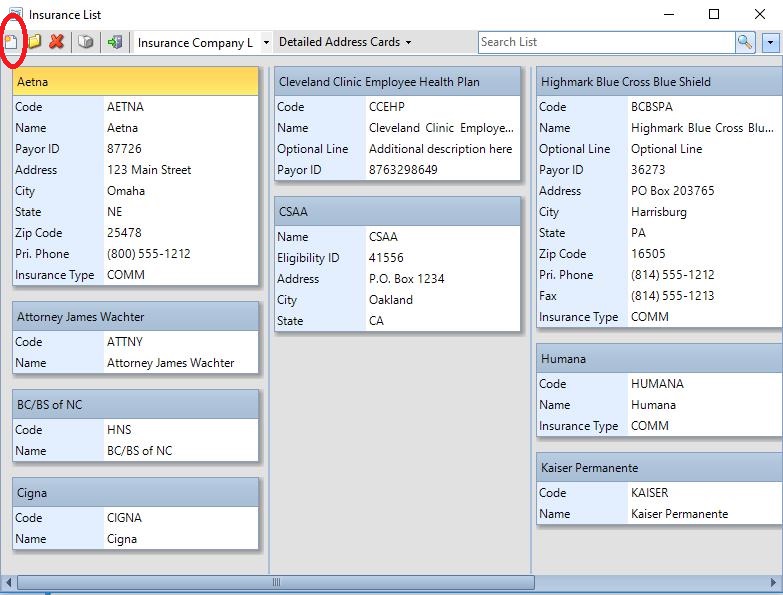Click the Aetna payor ID 87726
This screenshot has width=783, height=595.
[124, 149]
